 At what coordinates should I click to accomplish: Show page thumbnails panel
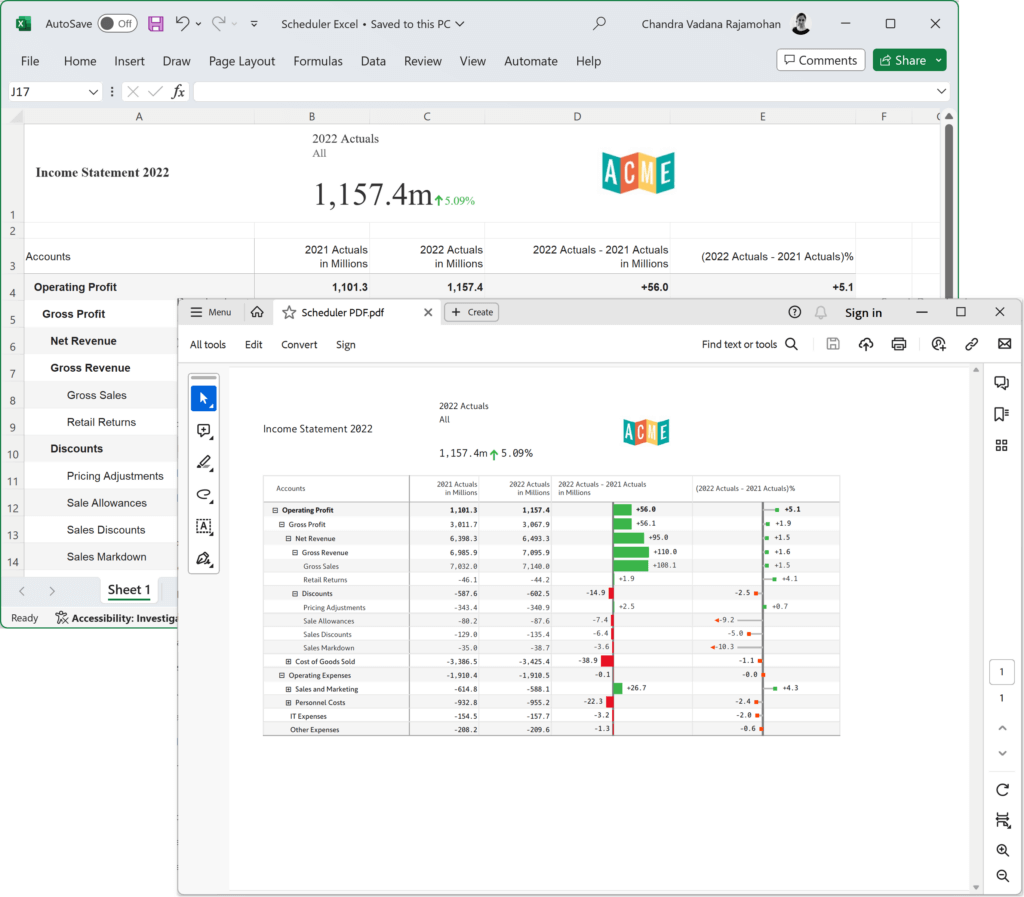(x=1001, y=445)
